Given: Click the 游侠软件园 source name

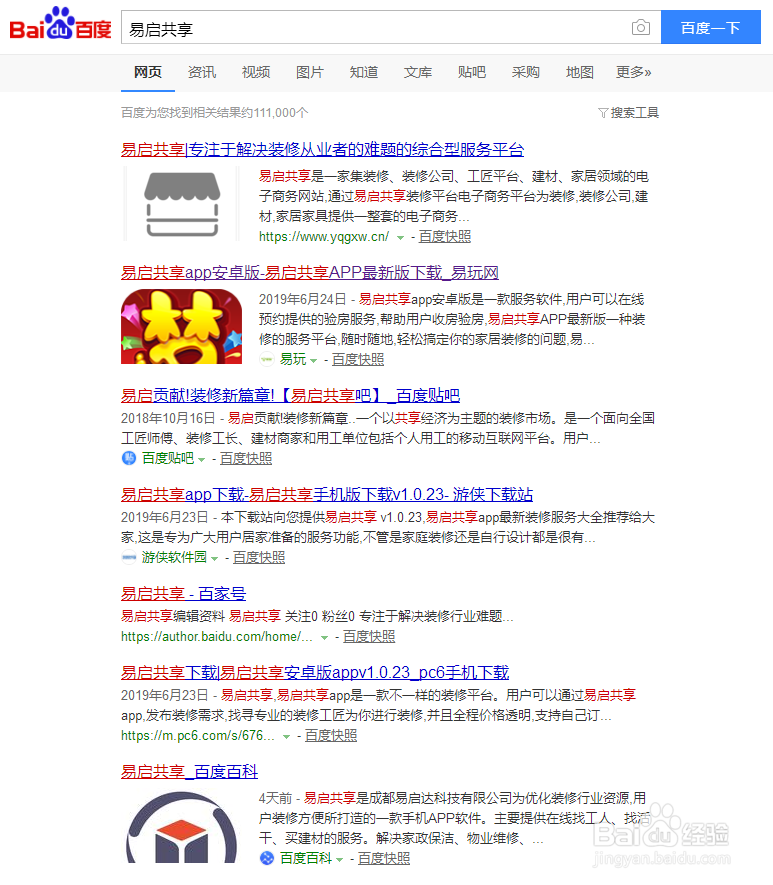Looking at the screenshot, I should click(x=174, y=558).
